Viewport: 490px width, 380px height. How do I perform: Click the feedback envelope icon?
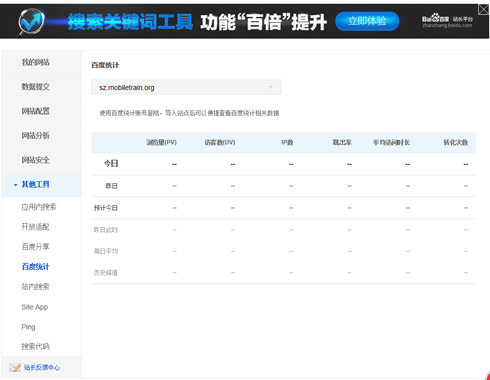(15, 367)
